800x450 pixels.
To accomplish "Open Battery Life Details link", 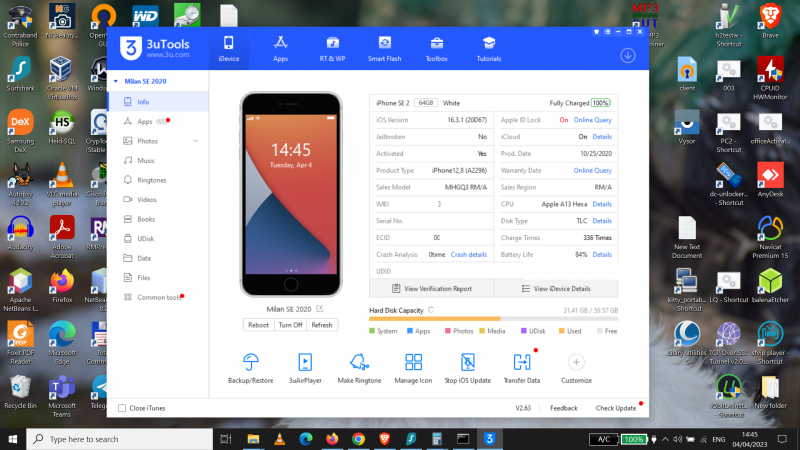I will 602,255.
